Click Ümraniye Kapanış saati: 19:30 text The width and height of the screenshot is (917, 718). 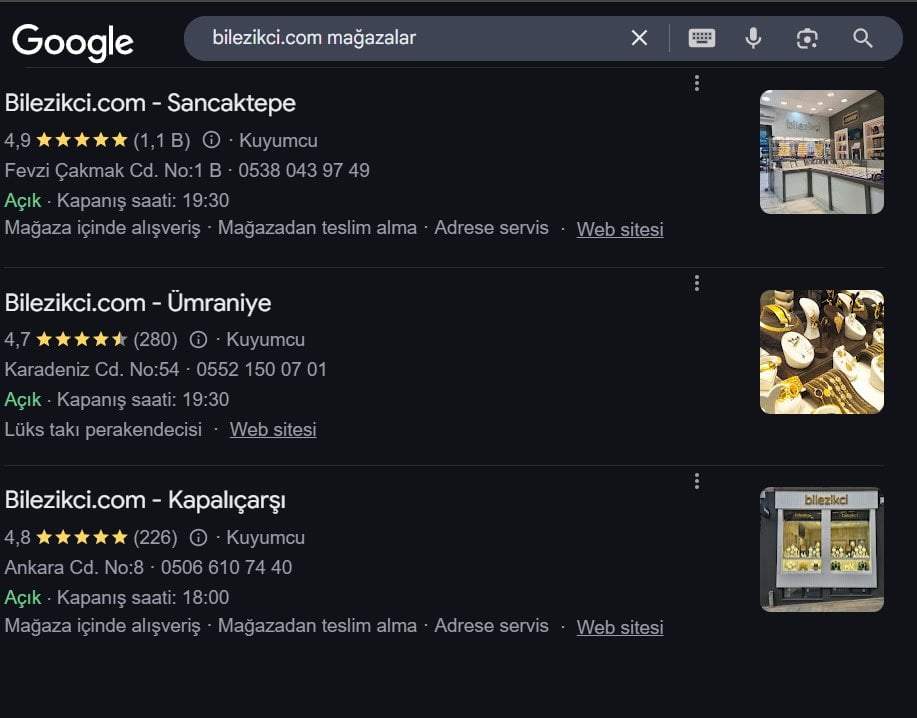pyautogui.click(x=143, y=399)
